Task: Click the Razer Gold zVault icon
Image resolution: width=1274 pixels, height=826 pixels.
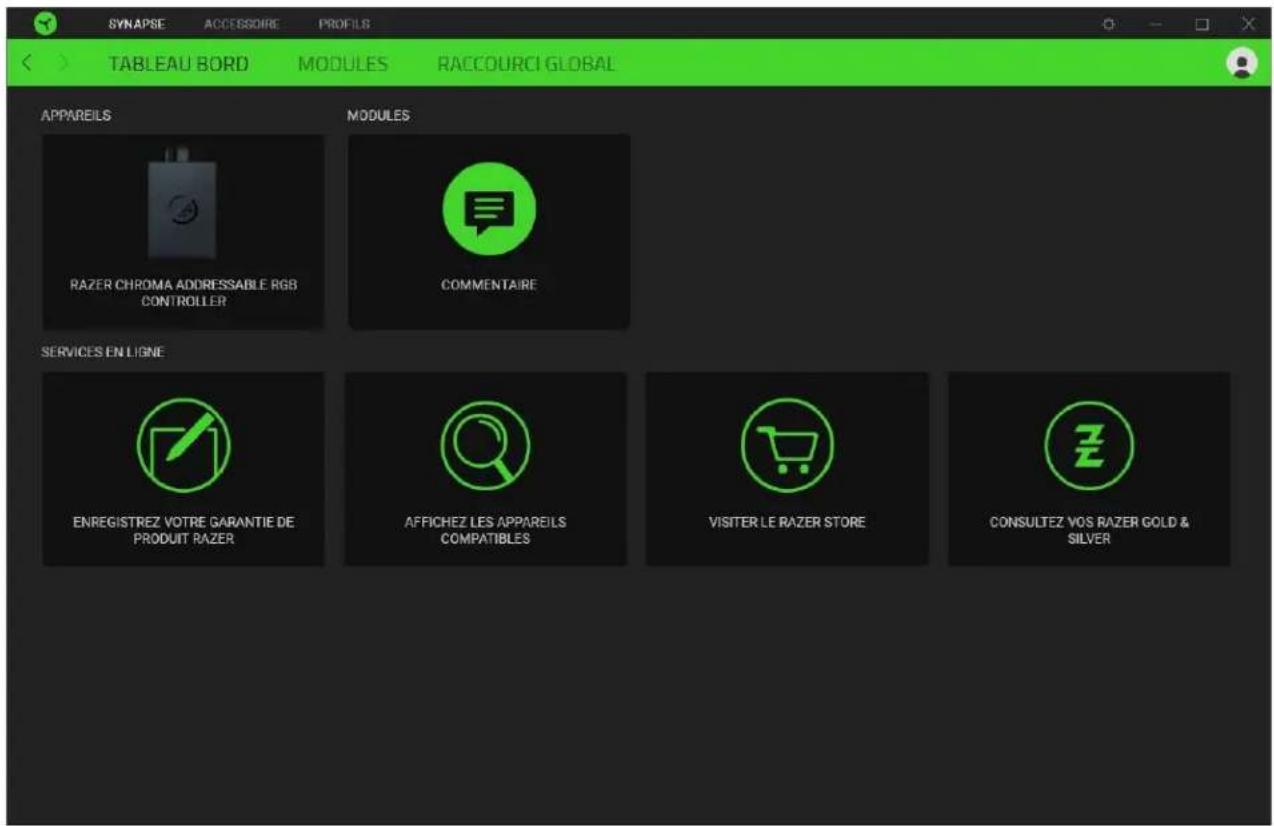Action: point(1089,444)
